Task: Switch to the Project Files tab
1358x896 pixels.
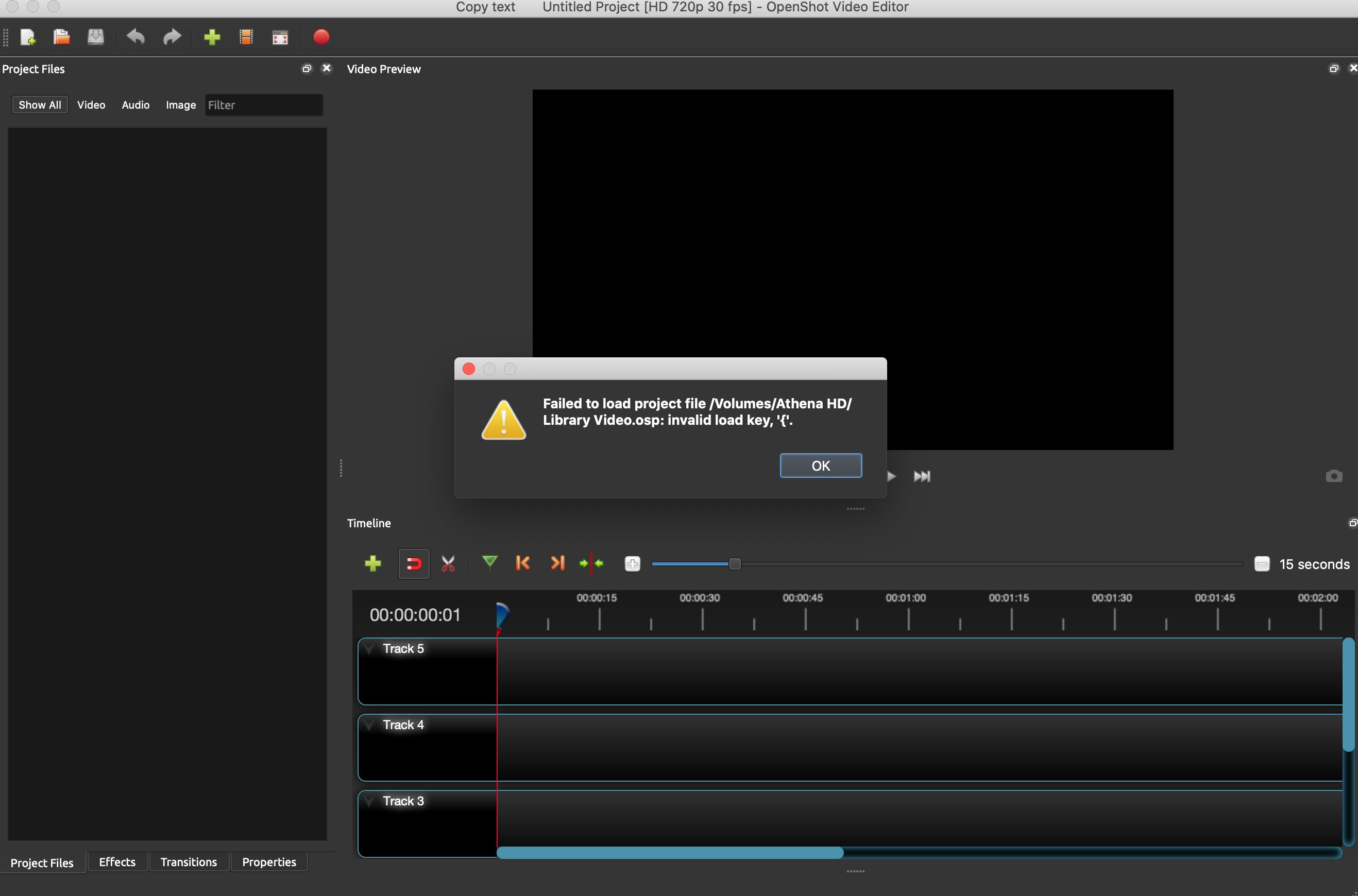Action: coord(42,863)
